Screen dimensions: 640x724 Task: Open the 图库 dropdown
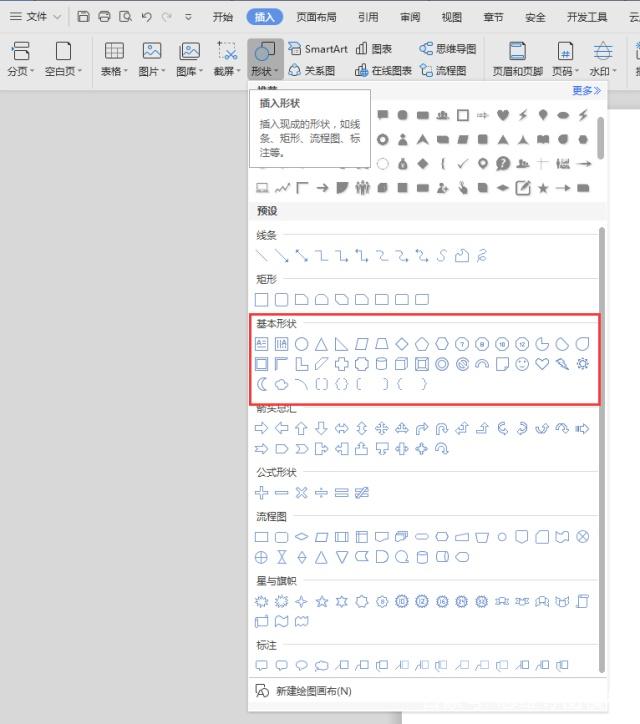coord(189,59)
